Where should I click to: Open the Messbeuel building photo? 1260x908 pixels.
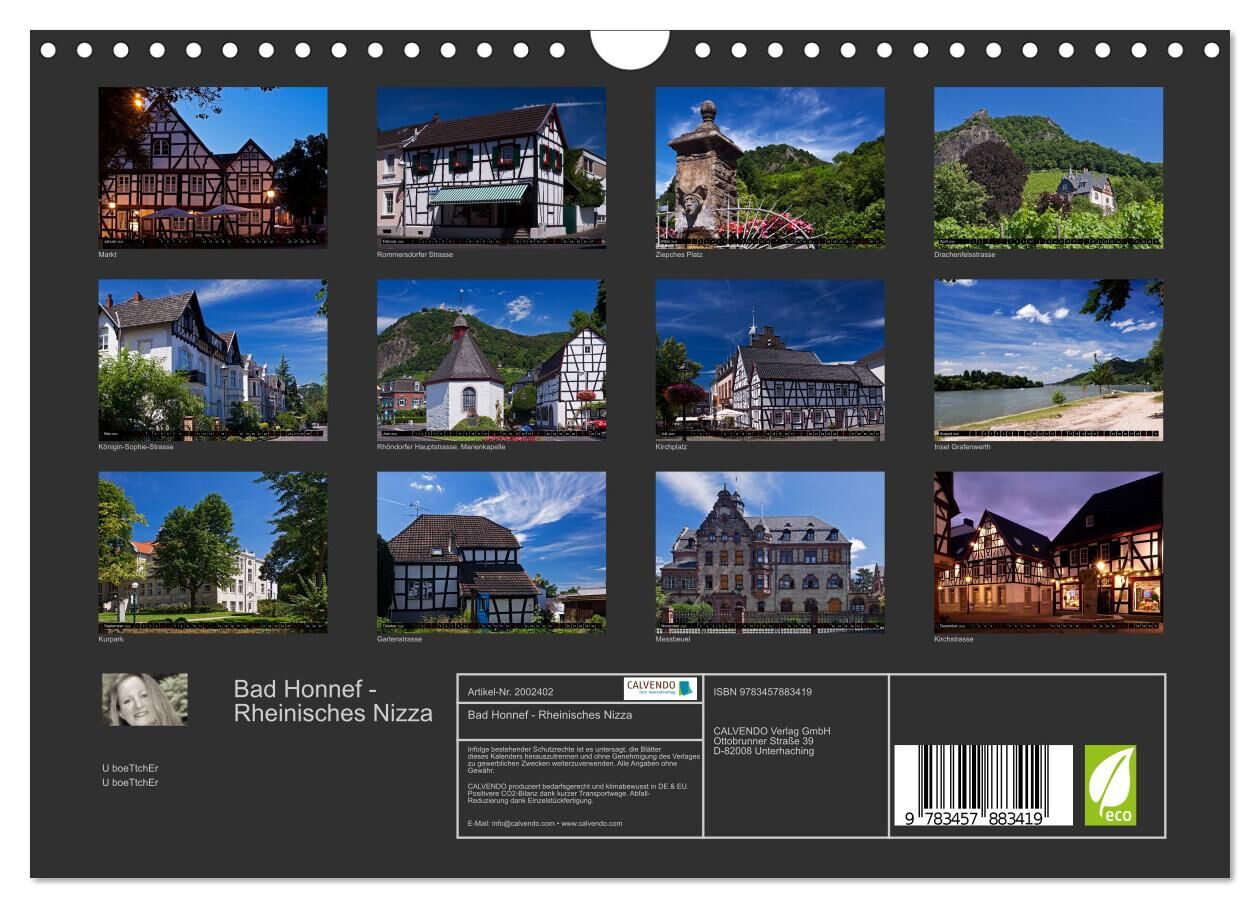click(x=769, y=552)
